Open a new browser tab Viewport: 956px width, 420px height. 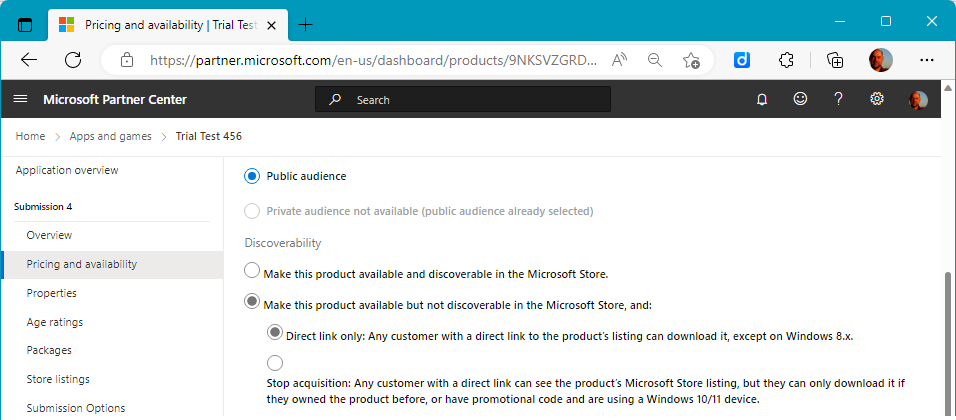pyautogui.click(x=305, y=24)
